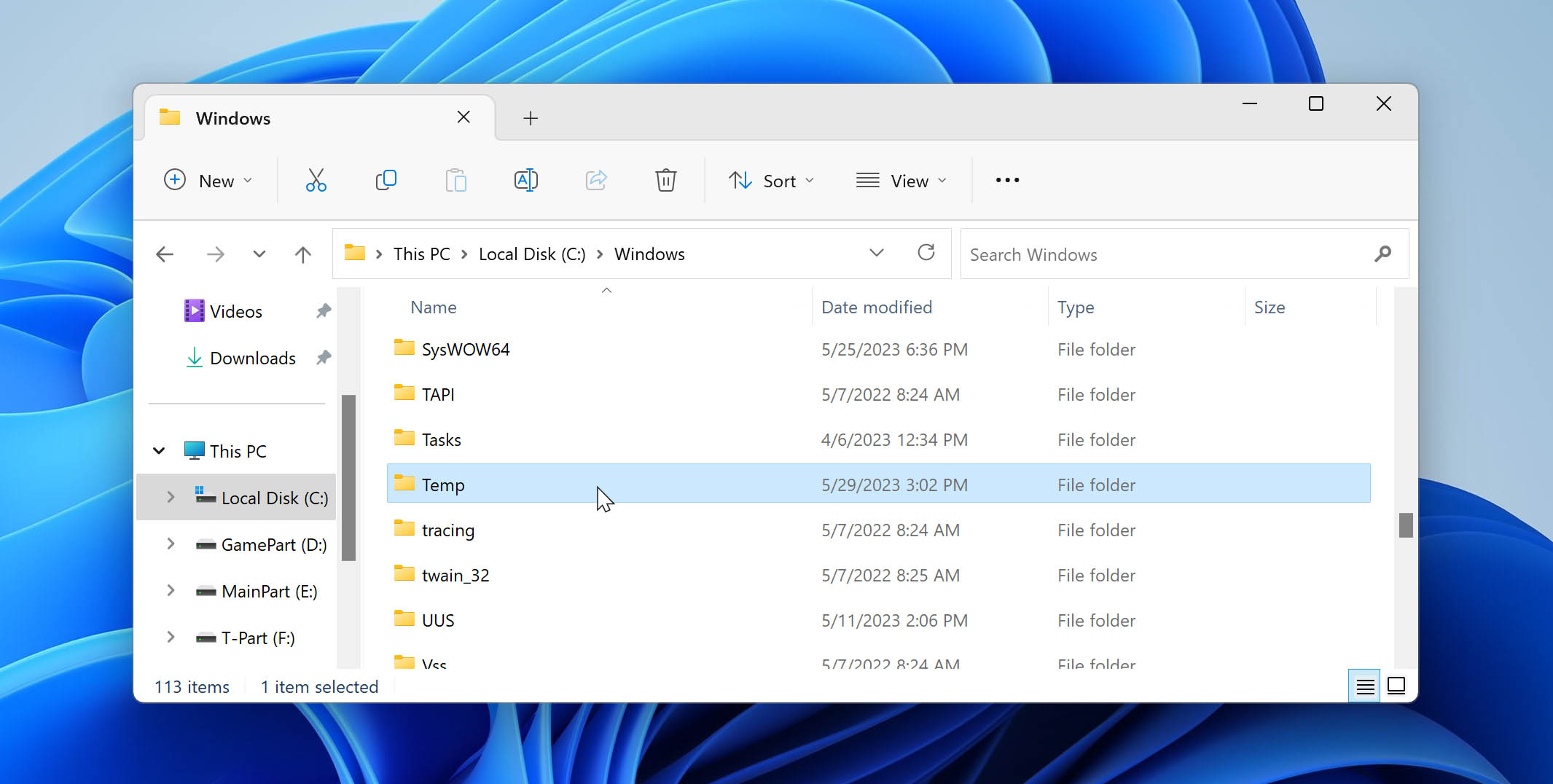The width and height of the screenshot is (1553, 784).
Task: Go up one folder level arrow
Action: click(x=303, y=254)
